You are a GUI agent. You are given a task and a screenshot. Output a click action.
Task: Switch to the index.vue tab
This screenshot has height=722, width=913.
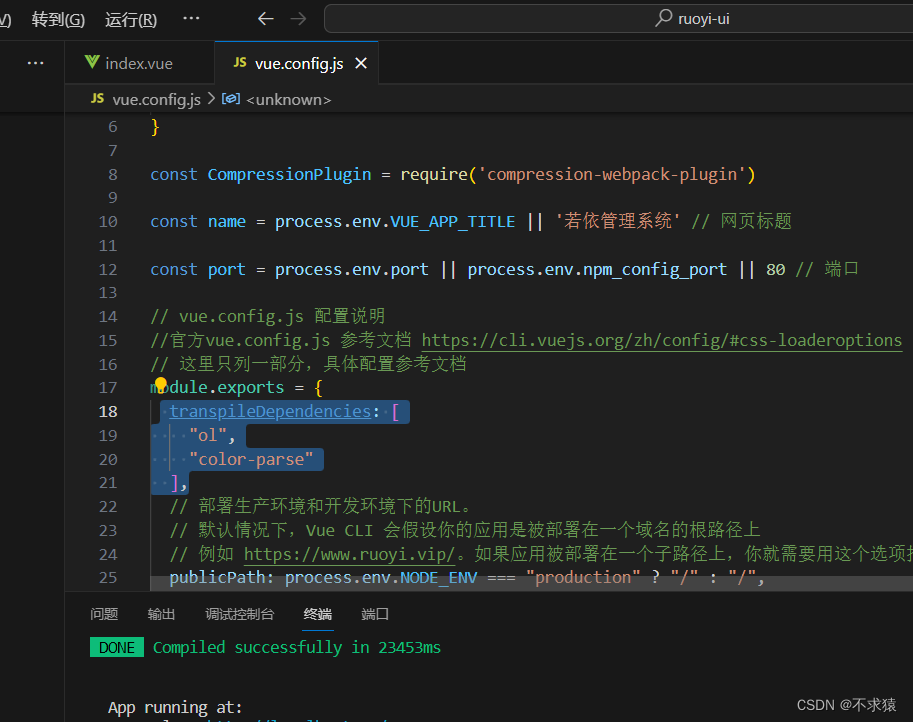click(139, 63)
